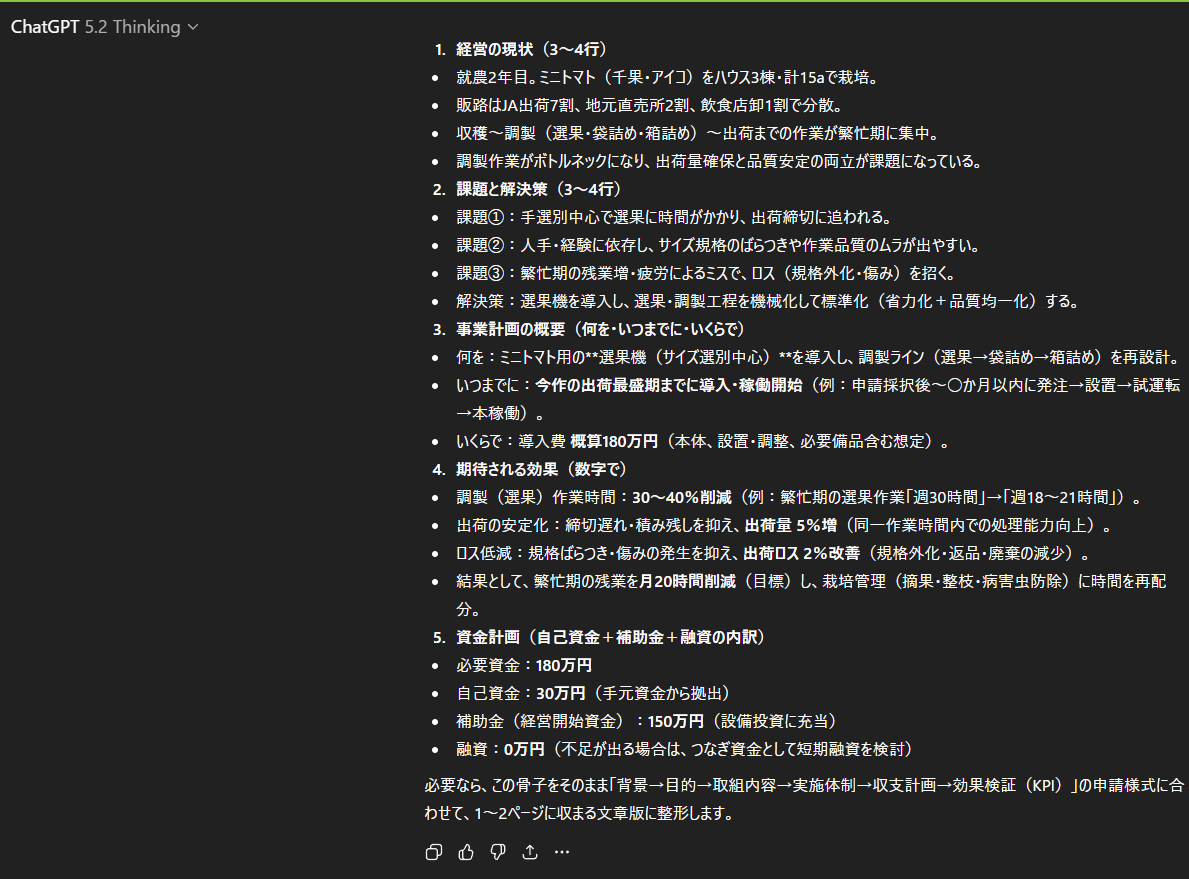Click the heading "資金計画" section title

pyautogui.click(x=610, y=637)
